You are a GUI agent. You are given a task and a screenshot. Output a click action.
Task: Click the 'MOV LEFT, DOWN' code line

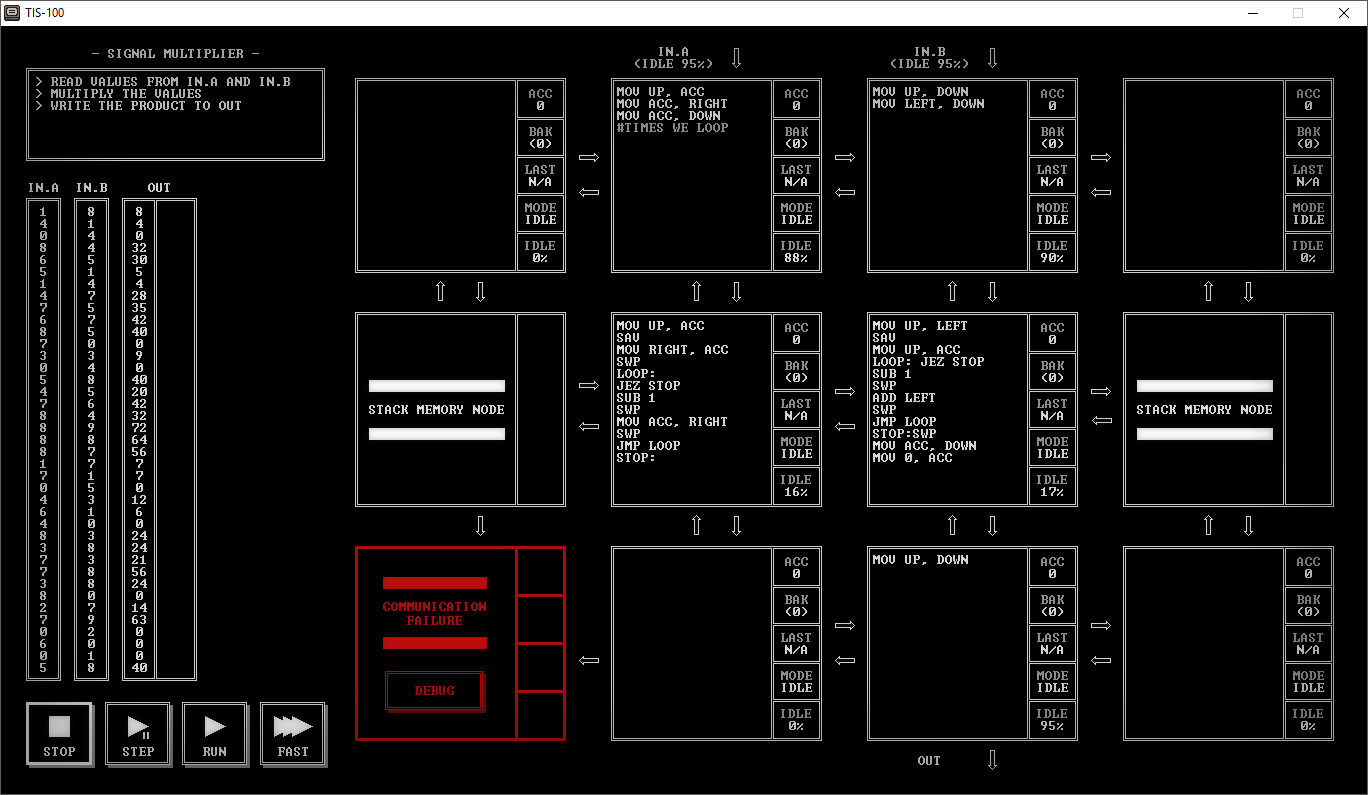pos(928,104)
